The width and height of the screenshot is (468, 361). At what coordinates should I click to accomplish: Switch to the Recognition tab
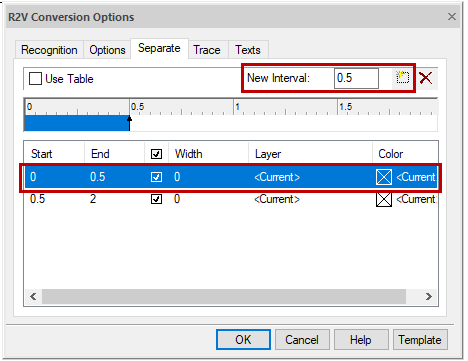(49, 50)
